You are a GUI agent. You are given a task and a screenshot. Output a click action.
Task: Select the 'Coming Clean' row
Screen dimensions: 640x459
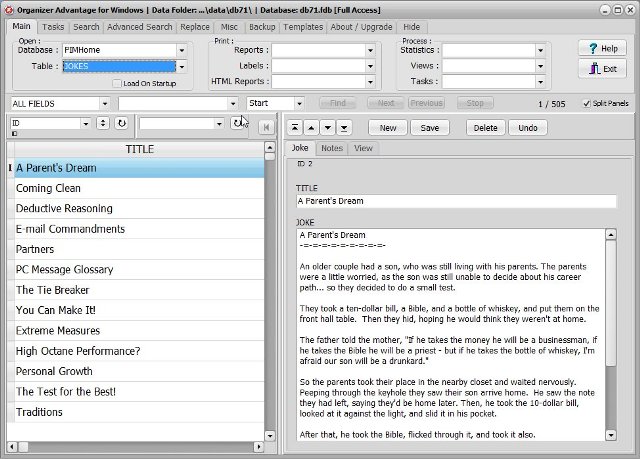click(x=139, y=188)
